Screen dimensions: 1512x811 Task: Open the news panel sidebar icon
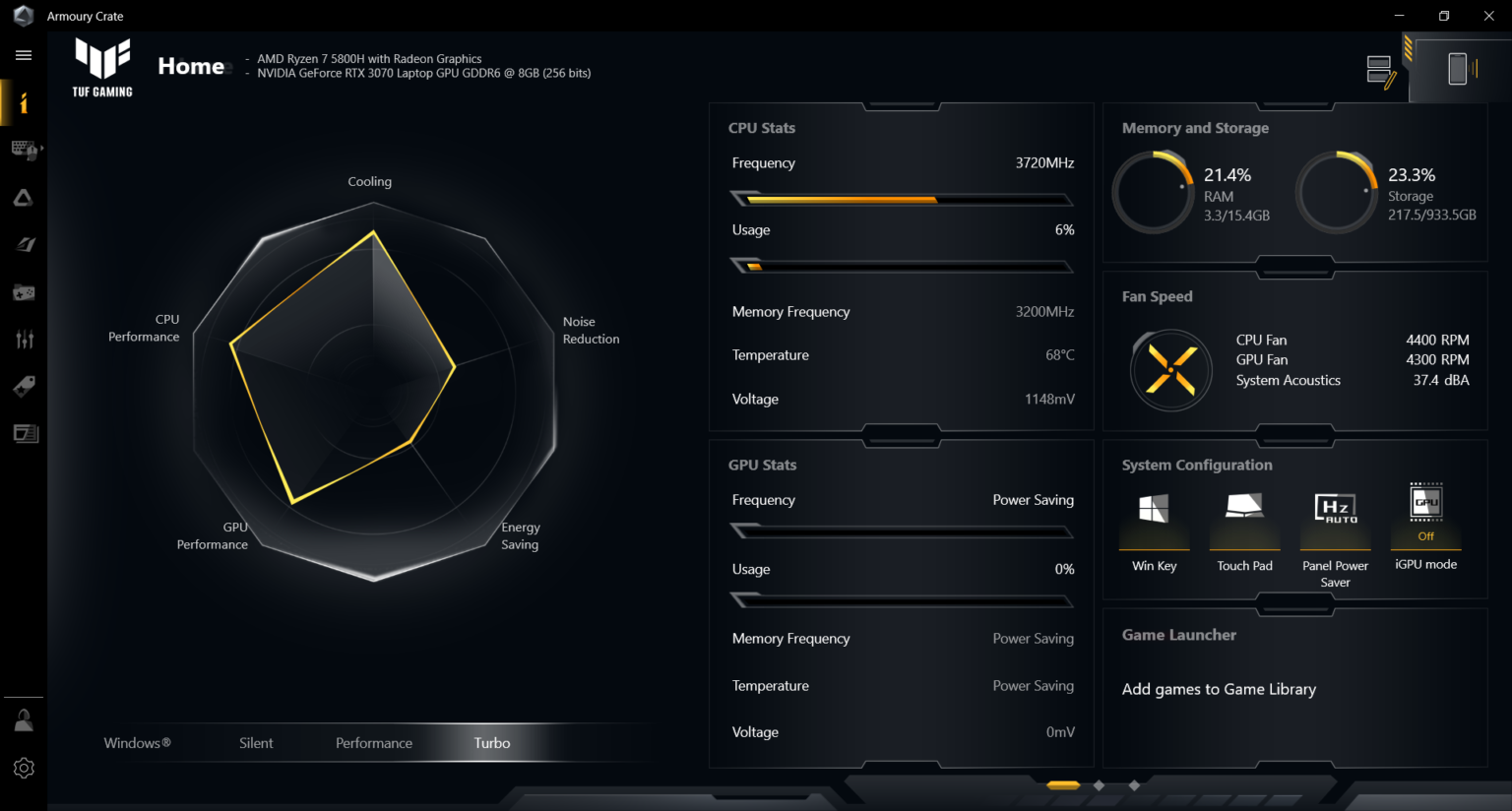[24, 433]
